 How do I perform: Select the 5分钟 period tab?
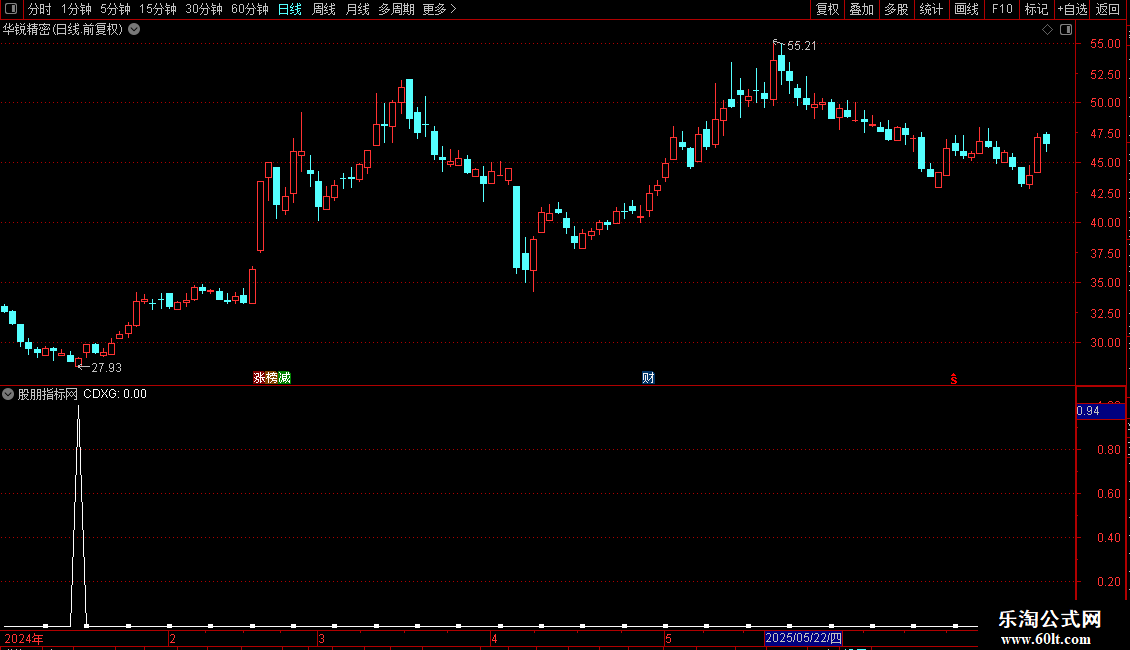coord(115,9)
